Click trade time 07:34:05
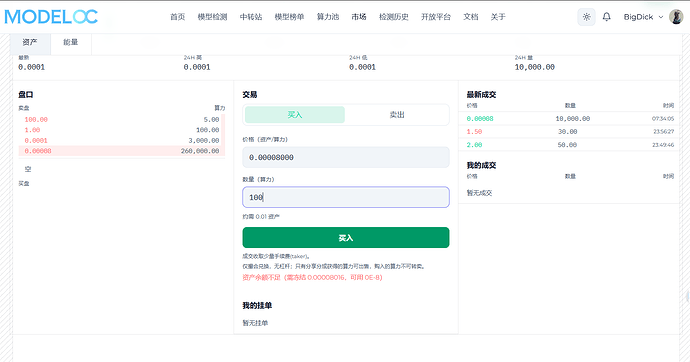 click(663, 119)
